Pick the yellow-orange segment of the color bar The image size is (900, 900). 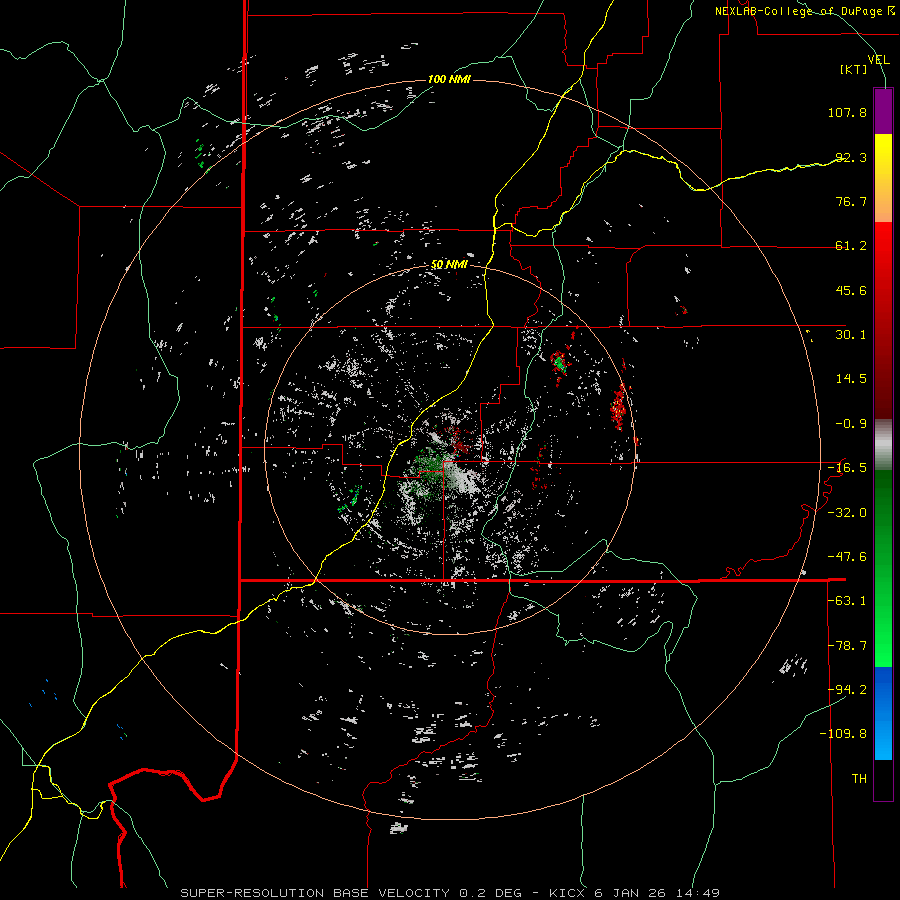883,178
